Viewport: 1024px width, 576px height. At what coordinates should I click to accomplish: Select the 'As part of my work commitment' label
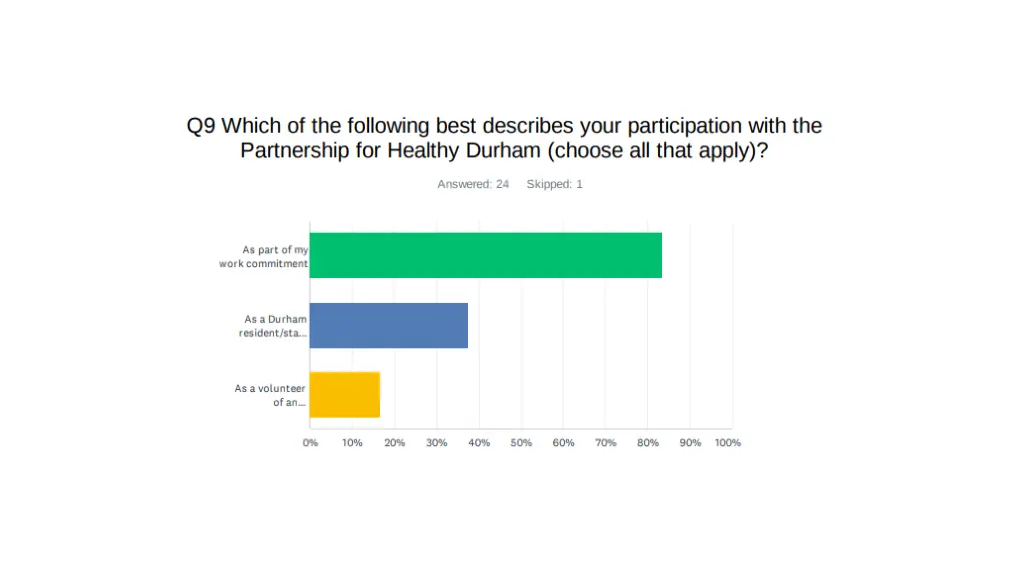point(263,257)
